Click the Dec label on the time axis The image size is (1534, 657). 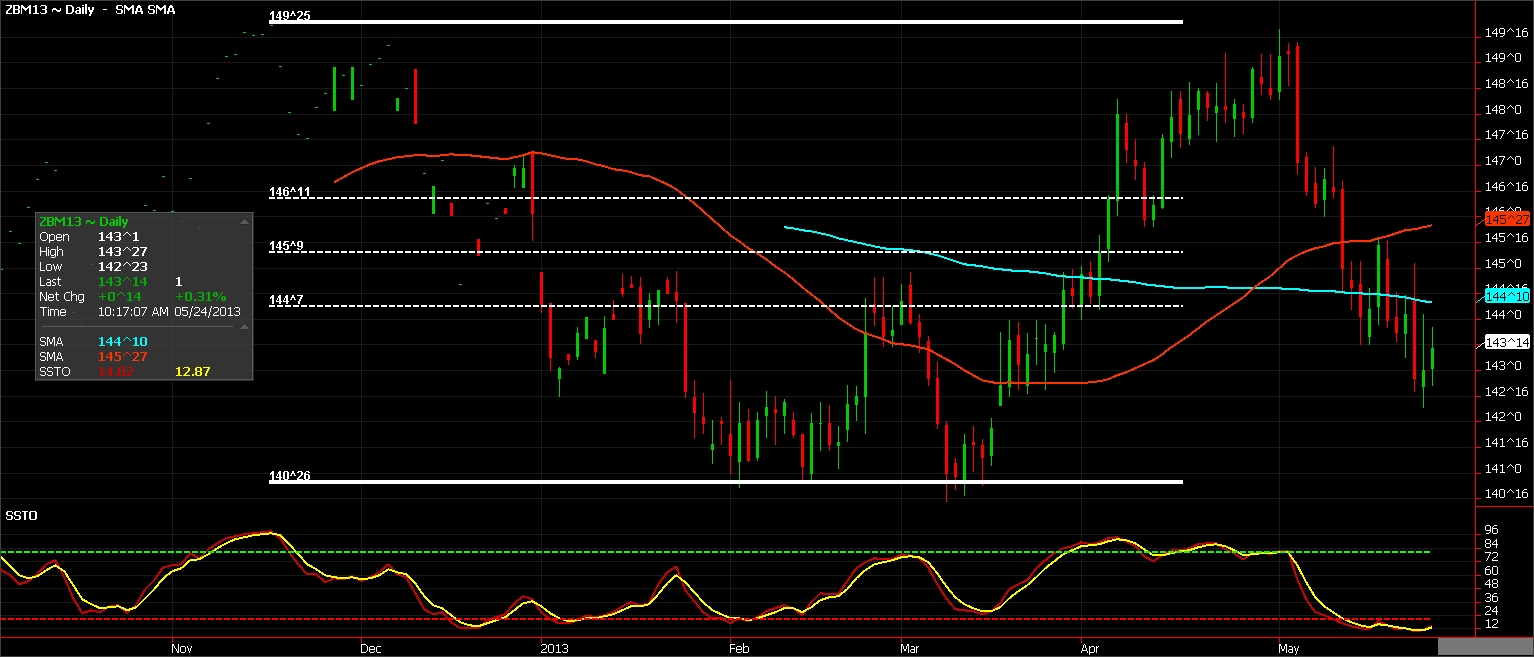[370, 648]
